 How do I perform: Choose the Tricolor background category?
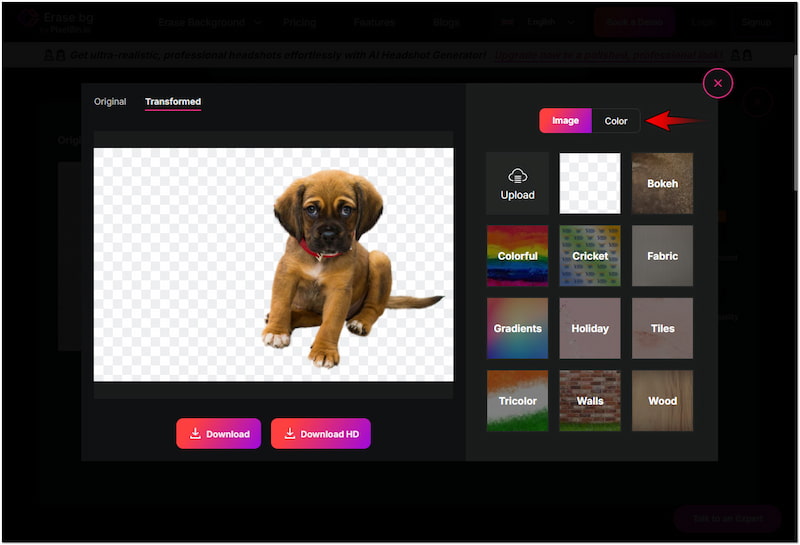tap(517, 401)
